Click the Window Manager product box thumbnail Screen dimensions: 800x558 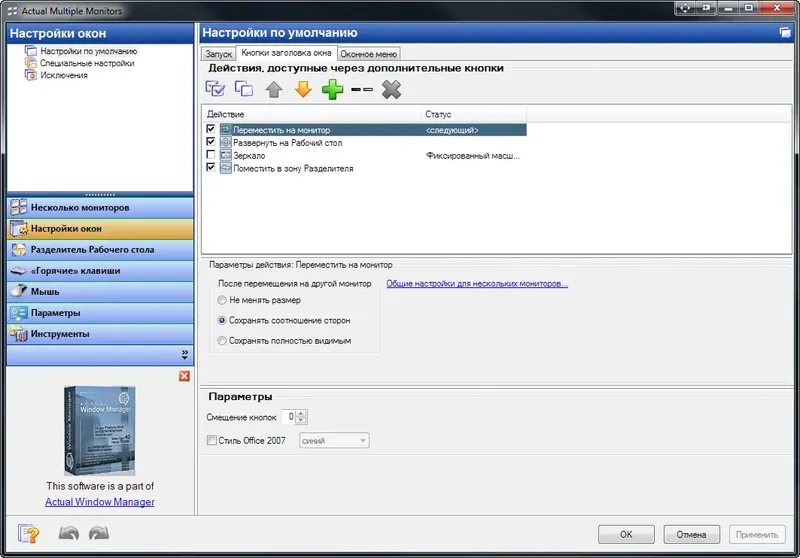coord(99,430)
